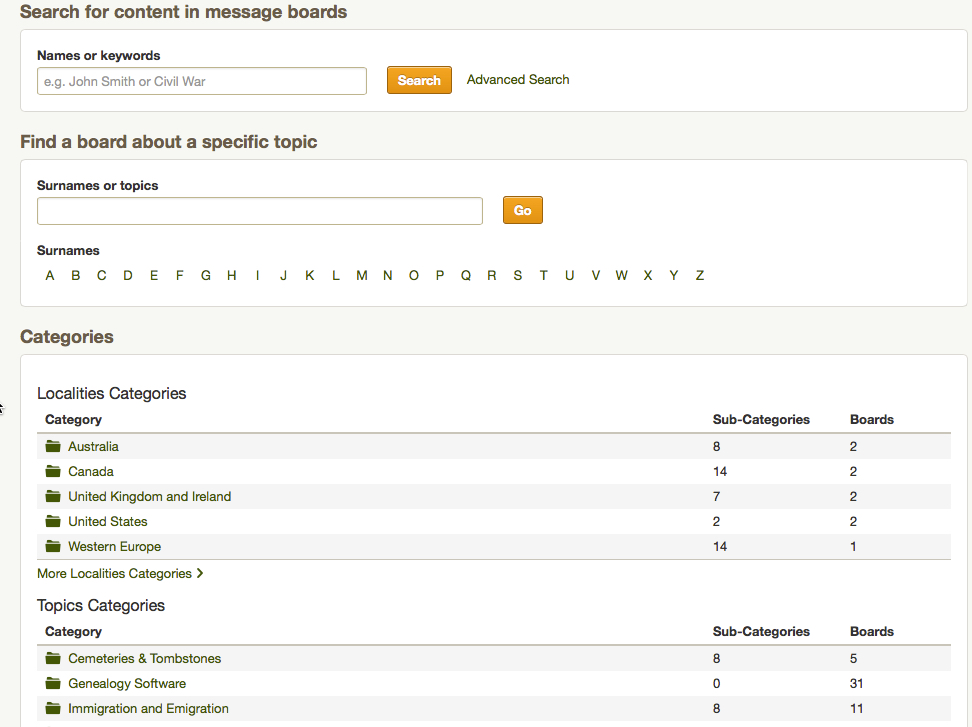
Task: Click Immigration and Emigration folder icon
Action: [53, 708]
